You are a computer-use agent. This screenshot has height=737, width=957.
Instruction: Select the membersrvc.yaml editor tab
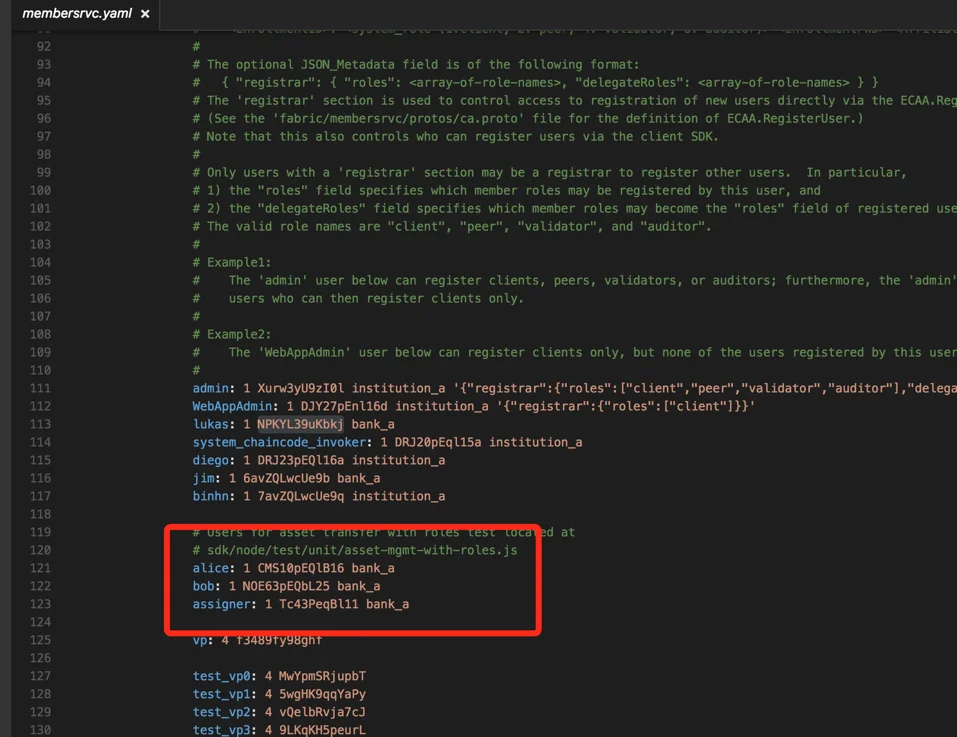coord(85,13)
